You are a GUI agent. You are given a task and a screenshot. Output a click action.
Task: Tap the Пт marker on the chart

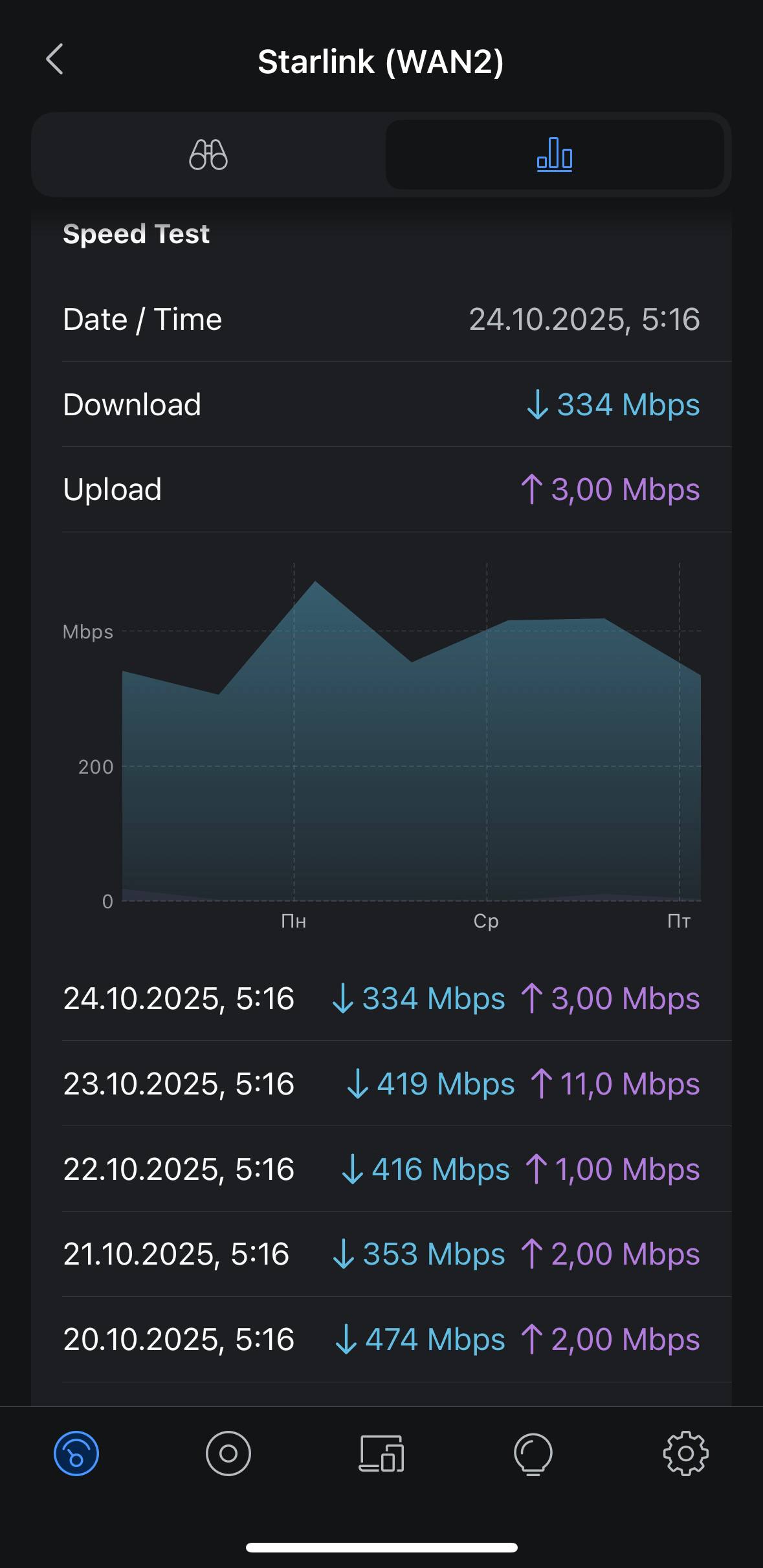click(679, 921)
